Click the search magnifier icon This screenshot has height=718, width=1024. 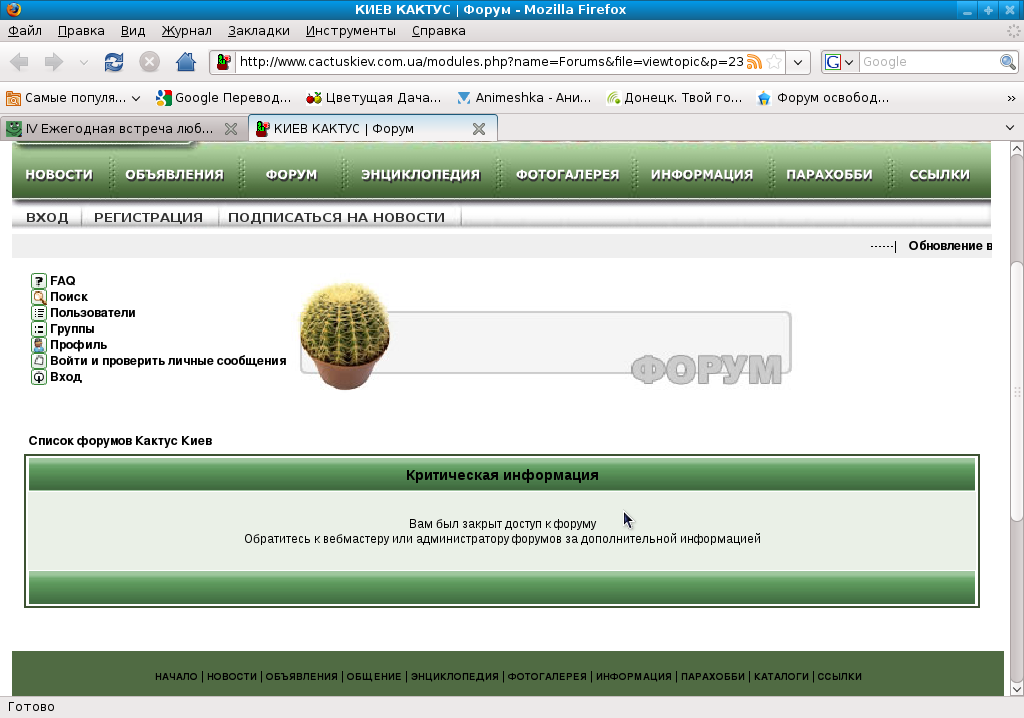[1008, 62]
